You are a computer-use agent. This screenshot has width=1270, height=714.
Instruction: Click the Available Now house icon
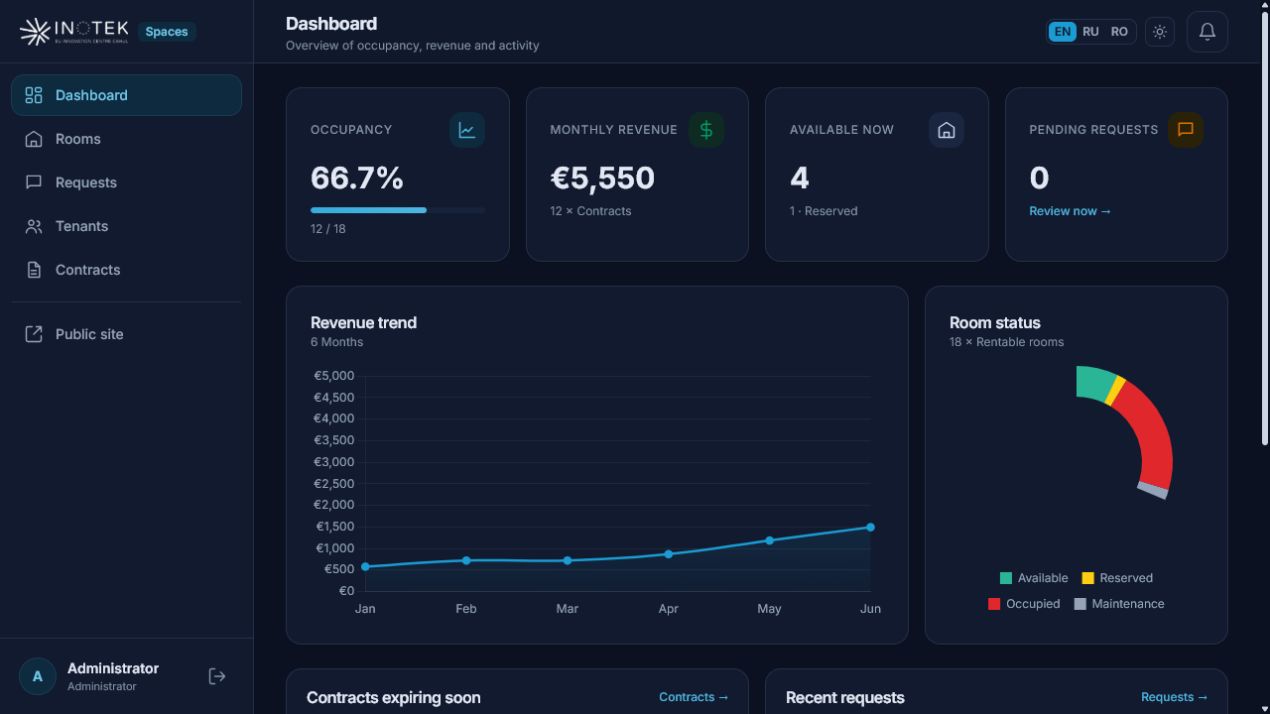[946, 130]
